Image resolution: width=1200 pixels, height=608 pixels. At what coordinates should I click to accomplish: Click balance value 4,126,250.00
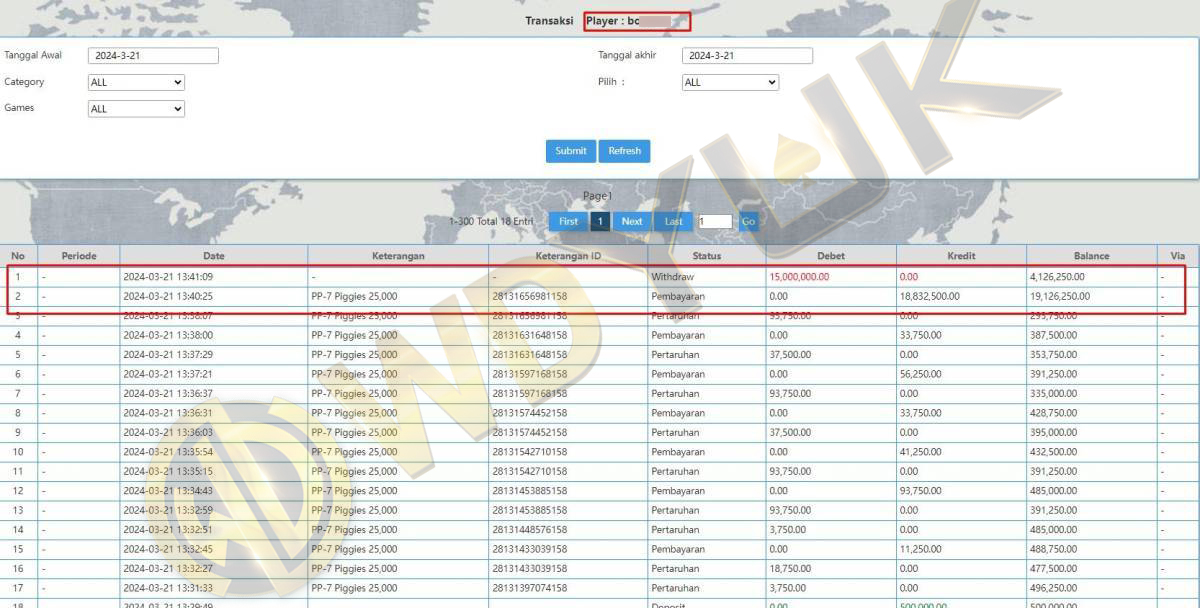(1057, 277)
